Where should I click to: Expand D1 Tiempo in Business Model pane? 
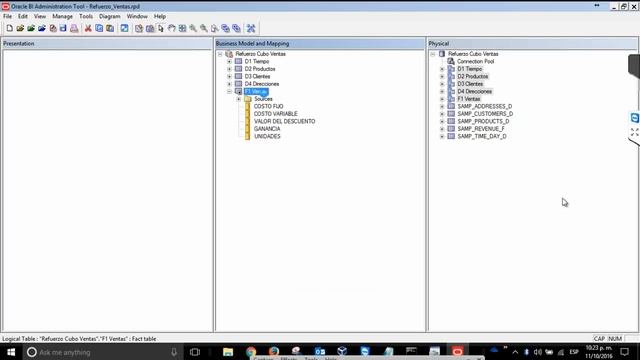point(229,61)
